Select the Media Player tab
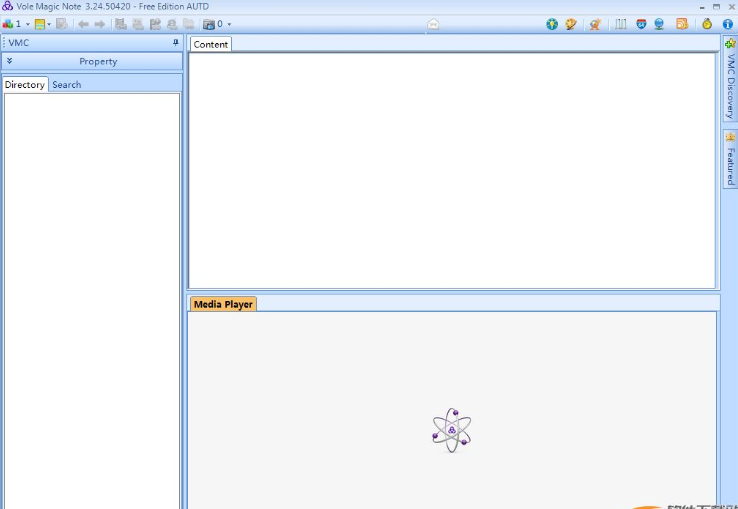 click(x=223, y=304)
